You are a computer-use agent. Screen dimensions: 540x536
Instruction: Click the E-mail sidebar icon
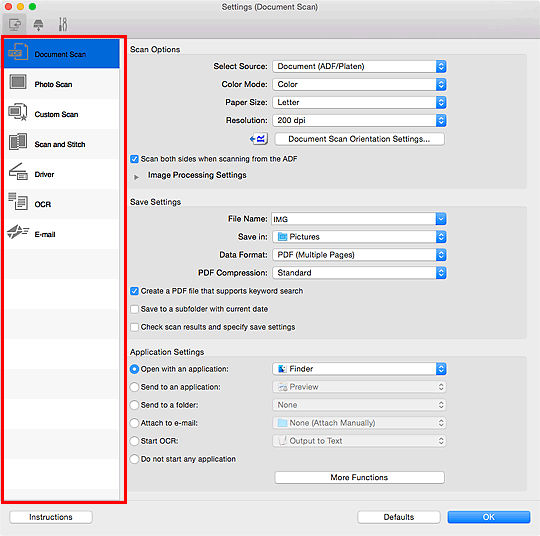[x=18, y=232]
